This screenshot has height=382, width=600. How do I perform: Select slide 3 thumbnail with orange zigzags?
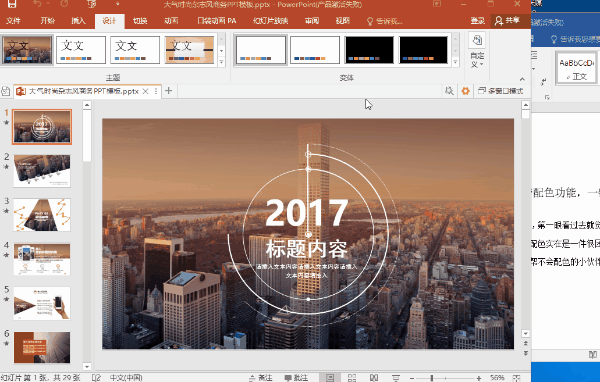coord(42,215)
